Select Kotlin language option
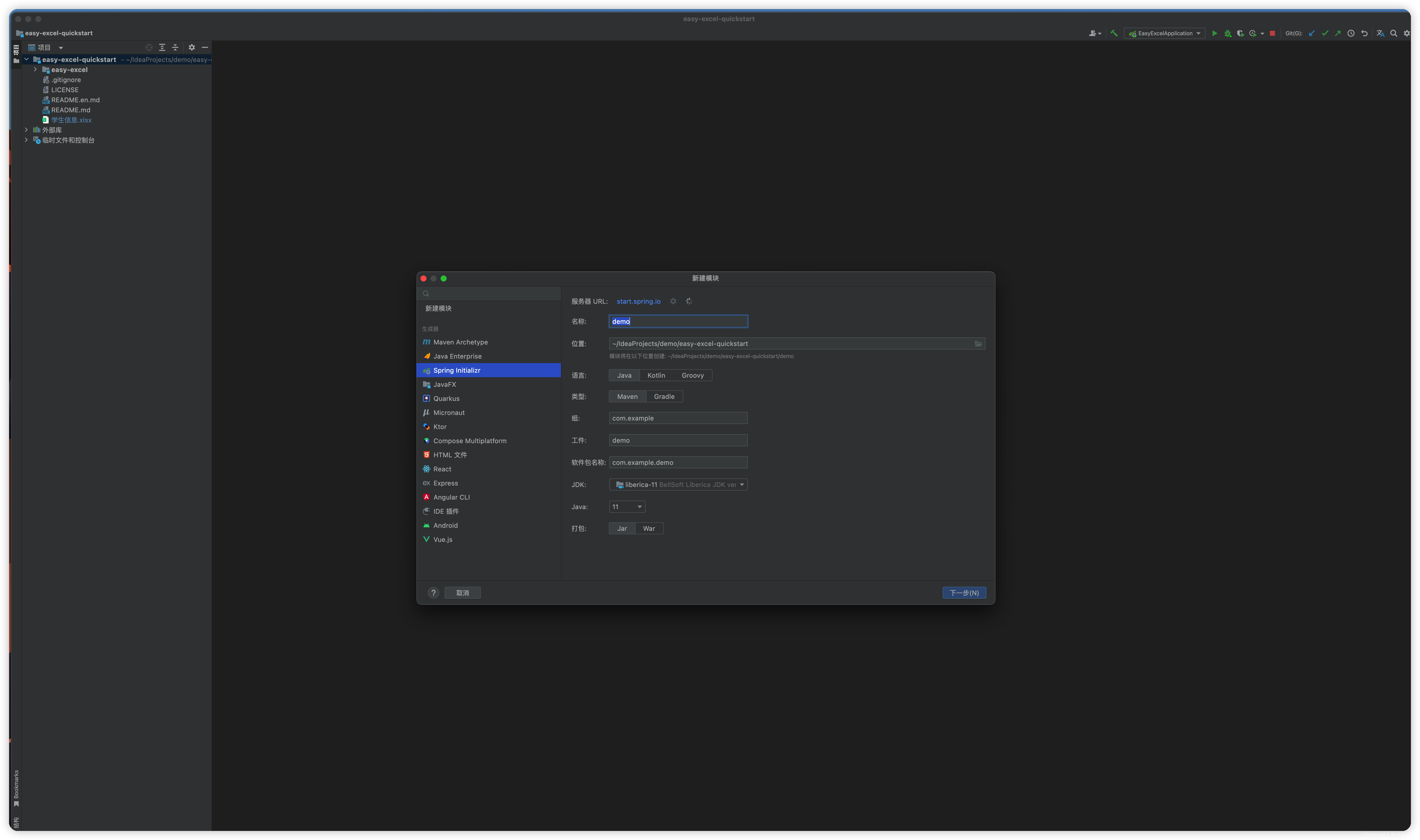The height and width of the screenshot is (840, 1420). 656,375
